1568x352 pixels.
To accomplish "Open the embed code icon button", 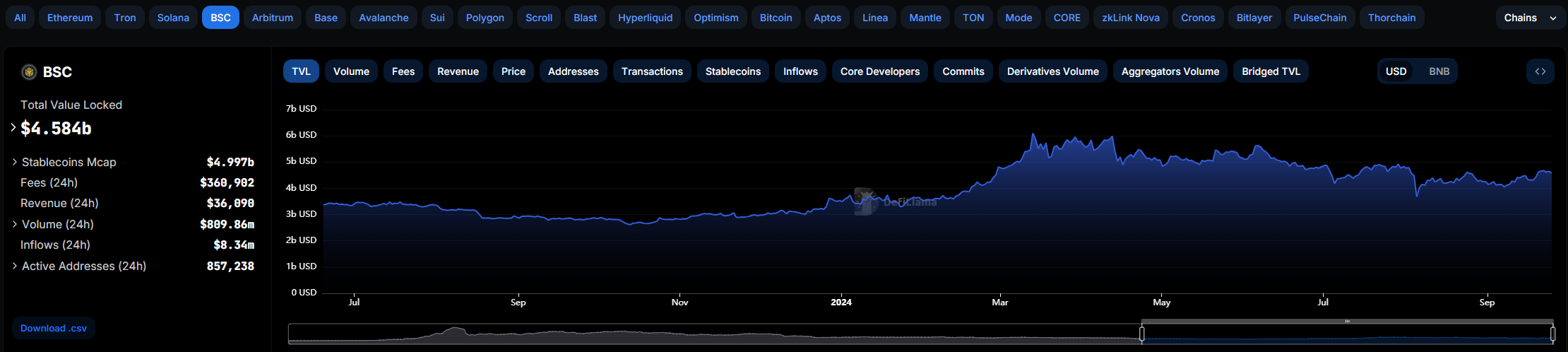I will 1540,71.
